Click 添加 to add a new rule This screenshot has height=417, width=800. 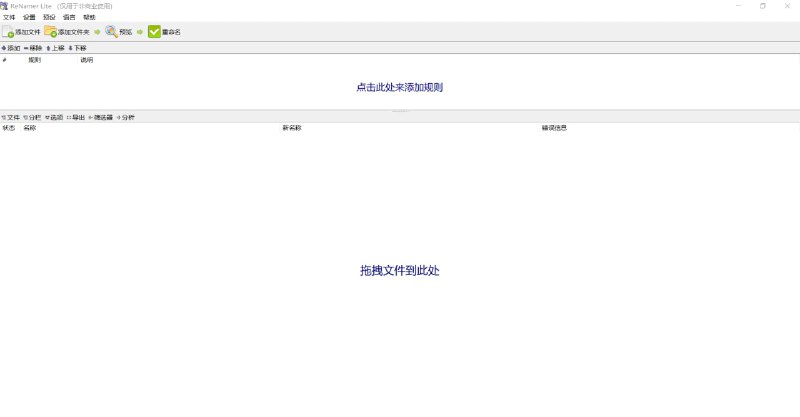pos(11,48)
